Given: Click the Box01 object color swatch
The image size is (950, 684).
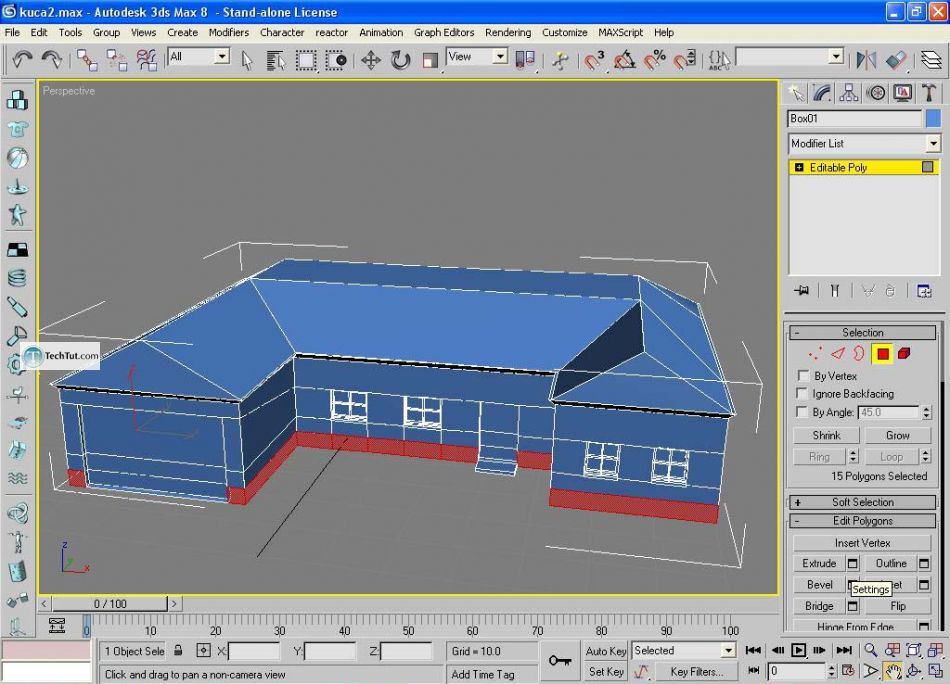Looking at the screenshot, I should pyautogui.click(x=934, y=119).
